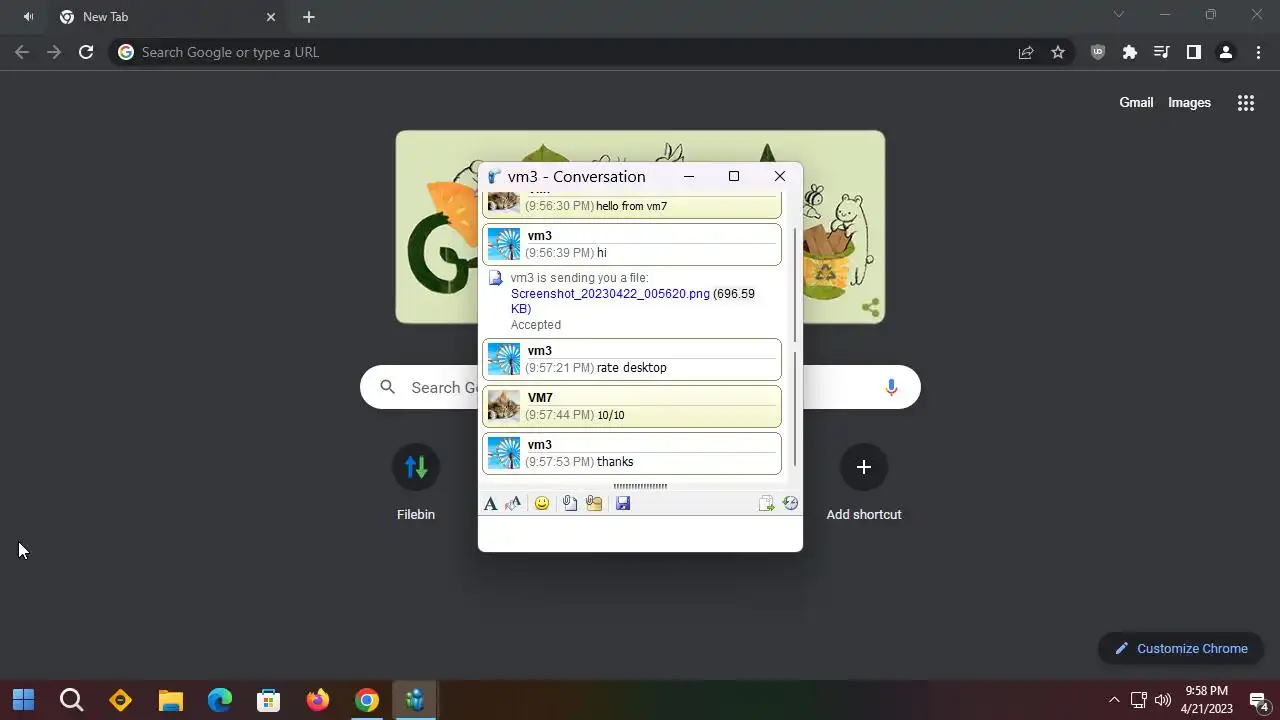Open Chrome three-dot menu

1259,52
